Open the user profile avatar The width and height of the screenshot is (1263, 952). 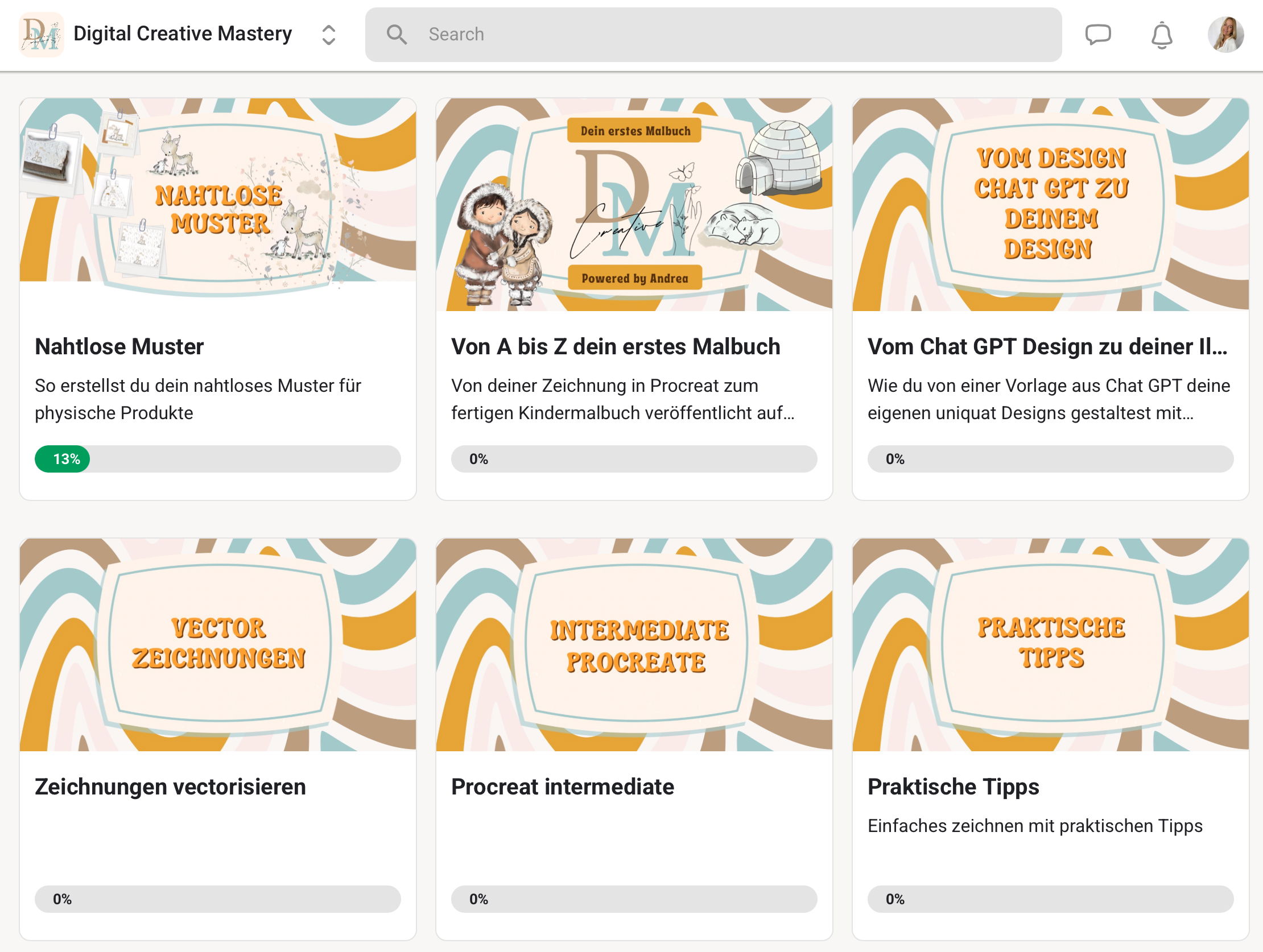(x=1225, y=34)
